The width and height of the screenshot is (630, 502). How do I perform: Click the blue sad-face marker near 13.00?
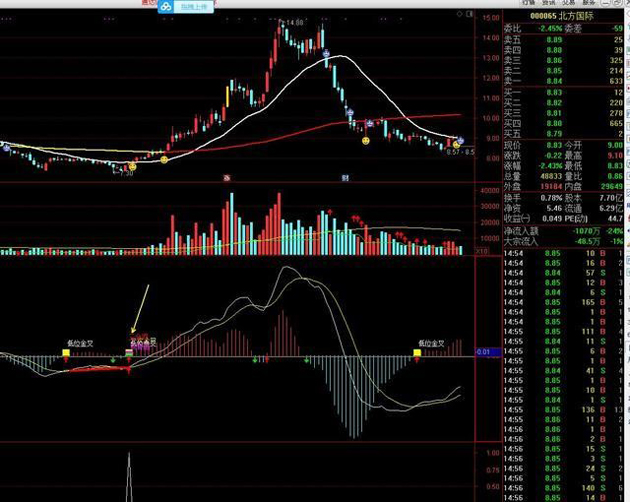coord(326,53)
